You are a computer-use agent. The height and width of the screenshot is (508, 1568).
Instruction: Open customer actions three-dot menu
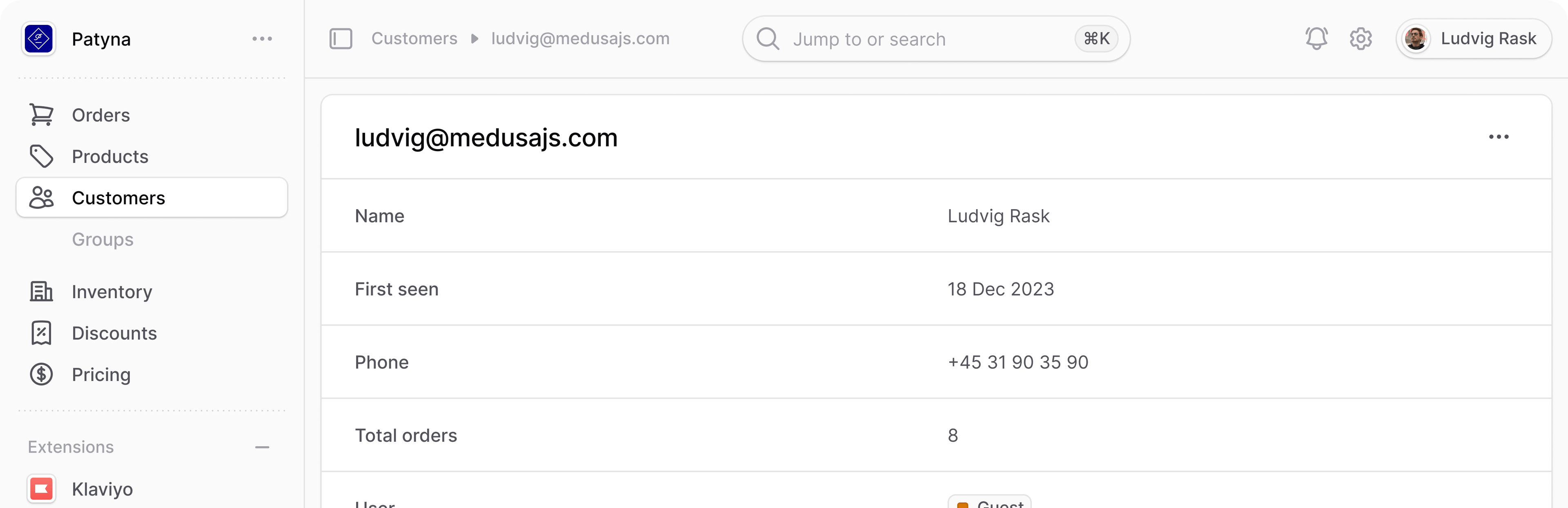click(x=1499, y=137)
